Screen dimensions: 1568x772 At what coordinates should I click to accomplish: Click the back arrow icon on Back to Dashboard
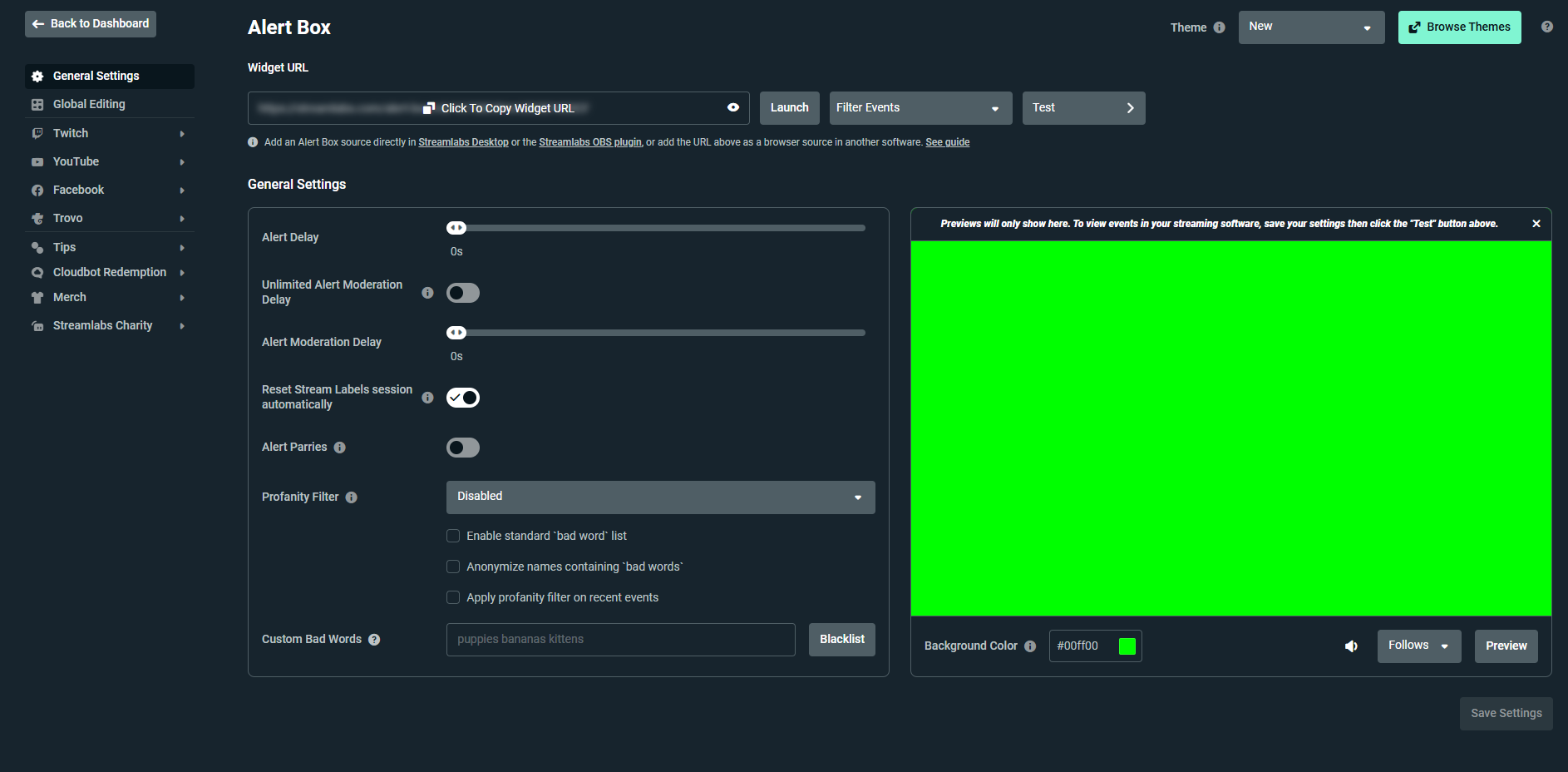(38, 24)
